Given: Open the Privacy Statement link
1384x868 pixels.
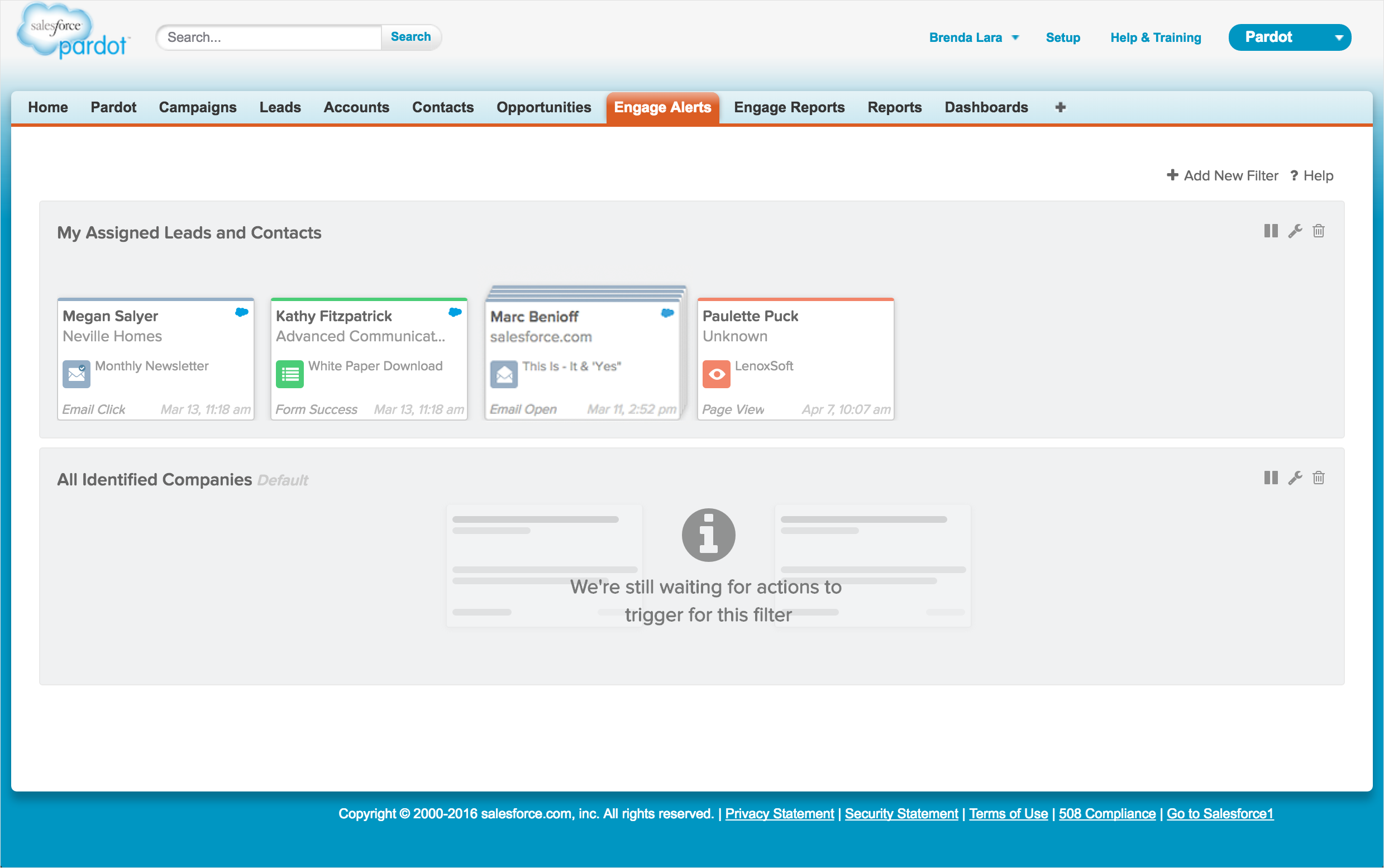Looking at the screenshot, I should coord(779,813).
